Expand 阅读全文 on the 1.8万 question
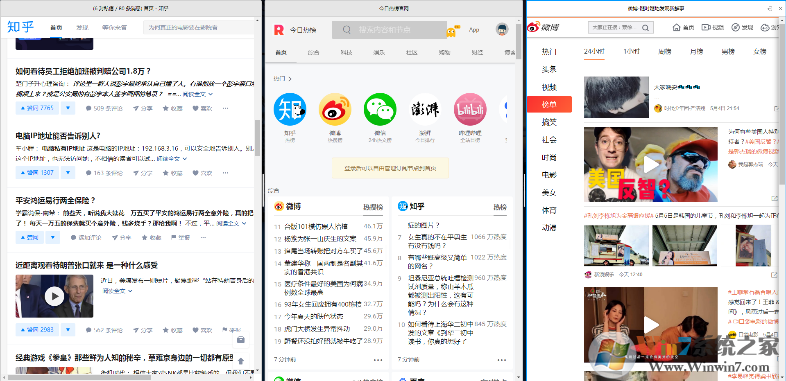 point(198,94)
